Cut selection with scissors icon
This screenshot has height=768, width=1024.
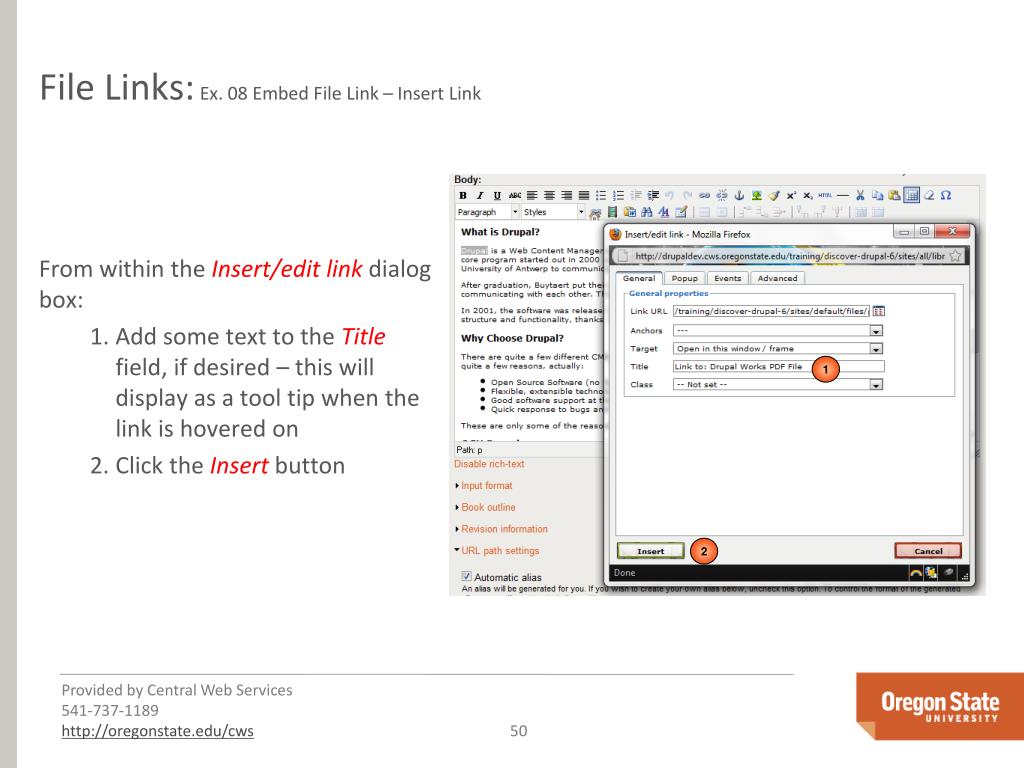(x=860, y=195)
